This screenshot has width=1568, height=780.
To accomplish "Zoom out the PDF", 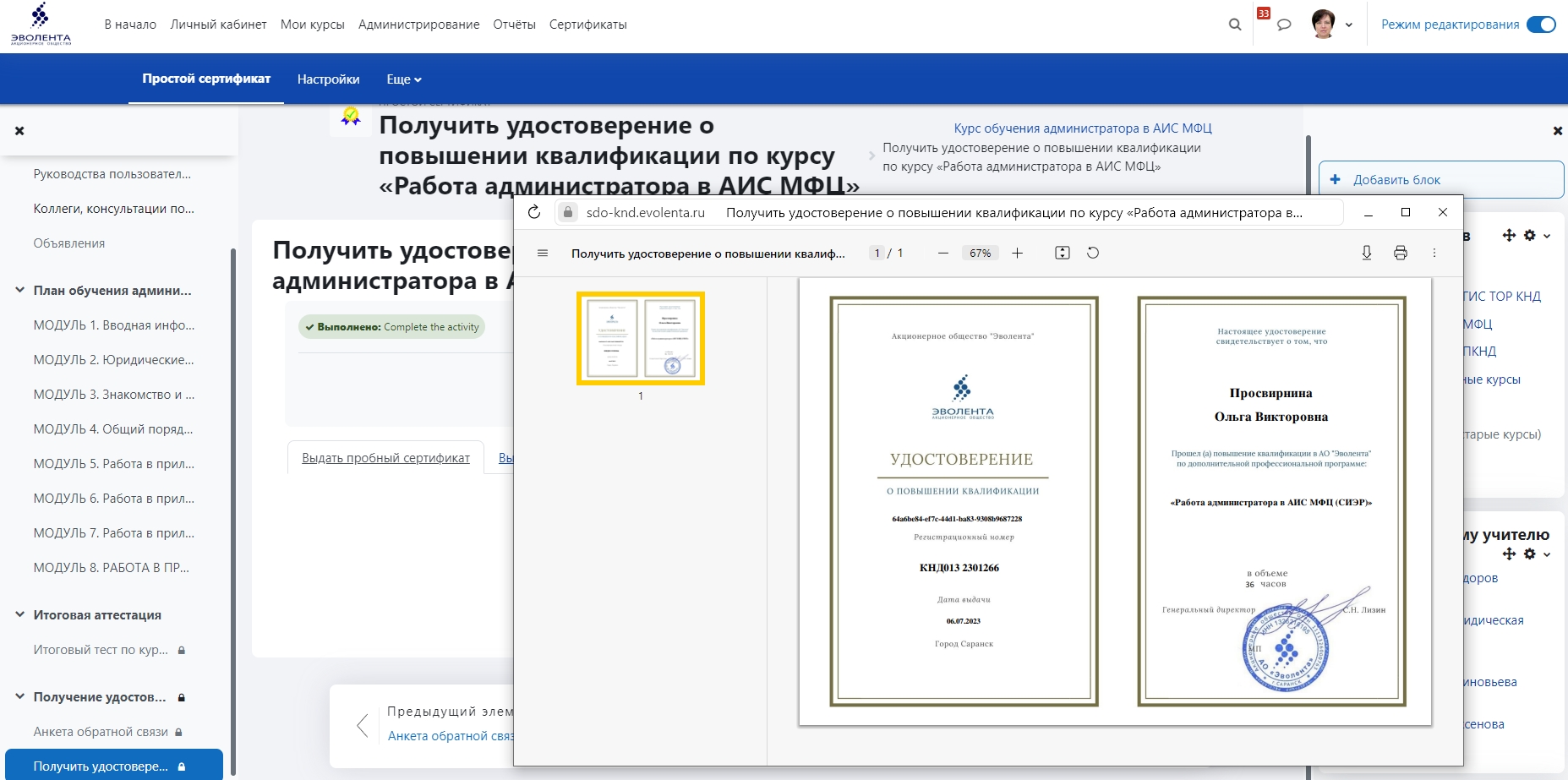I will click(x=943, y=254).
